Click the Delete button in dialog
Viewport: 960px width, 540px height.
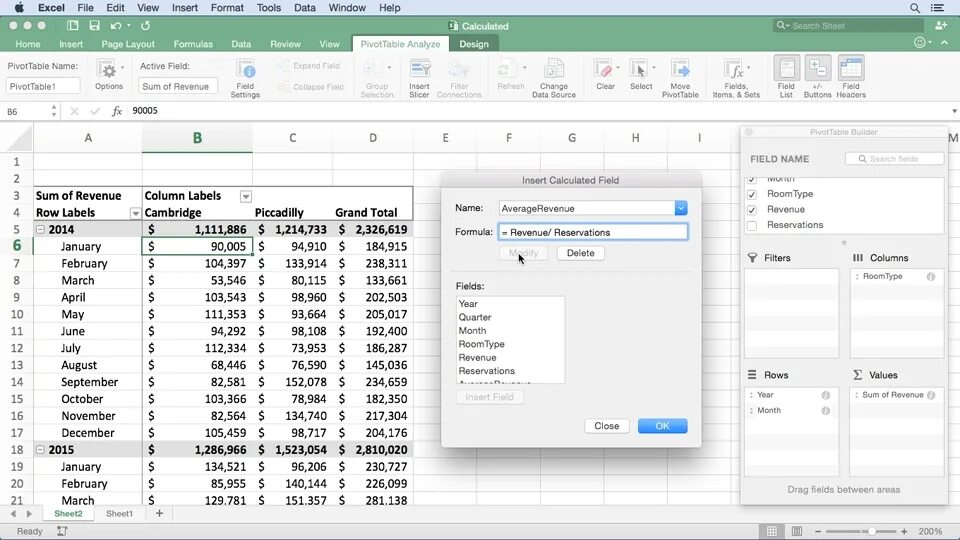tap(580, 253)
